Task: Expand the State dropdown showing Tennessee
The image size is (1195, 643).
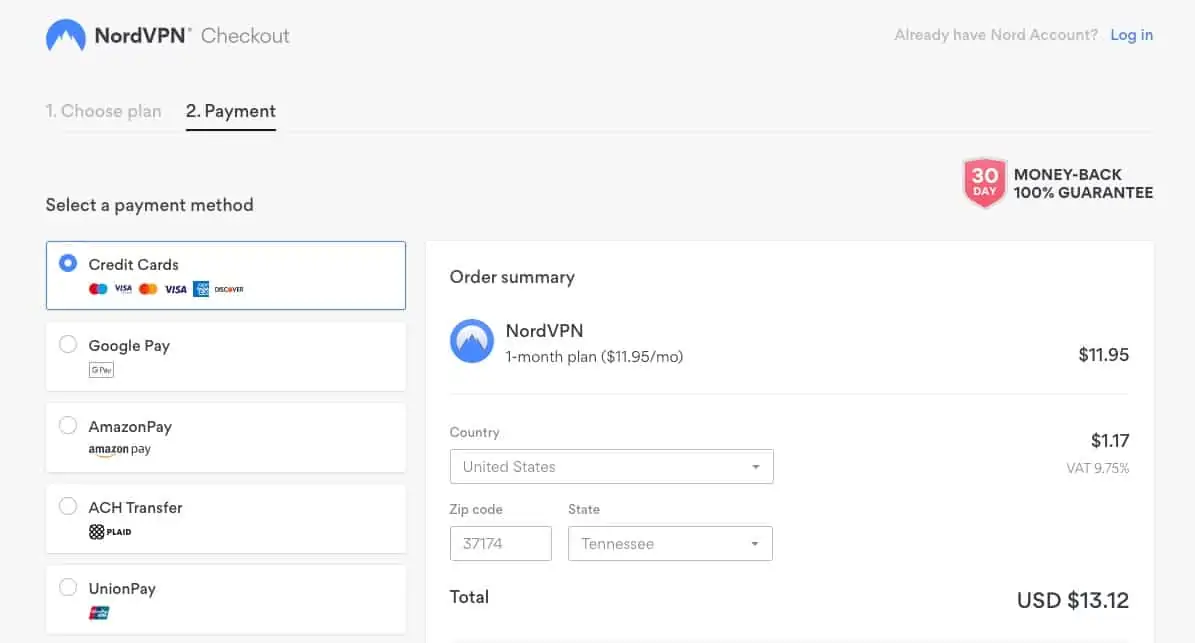Action: (670, 544)
